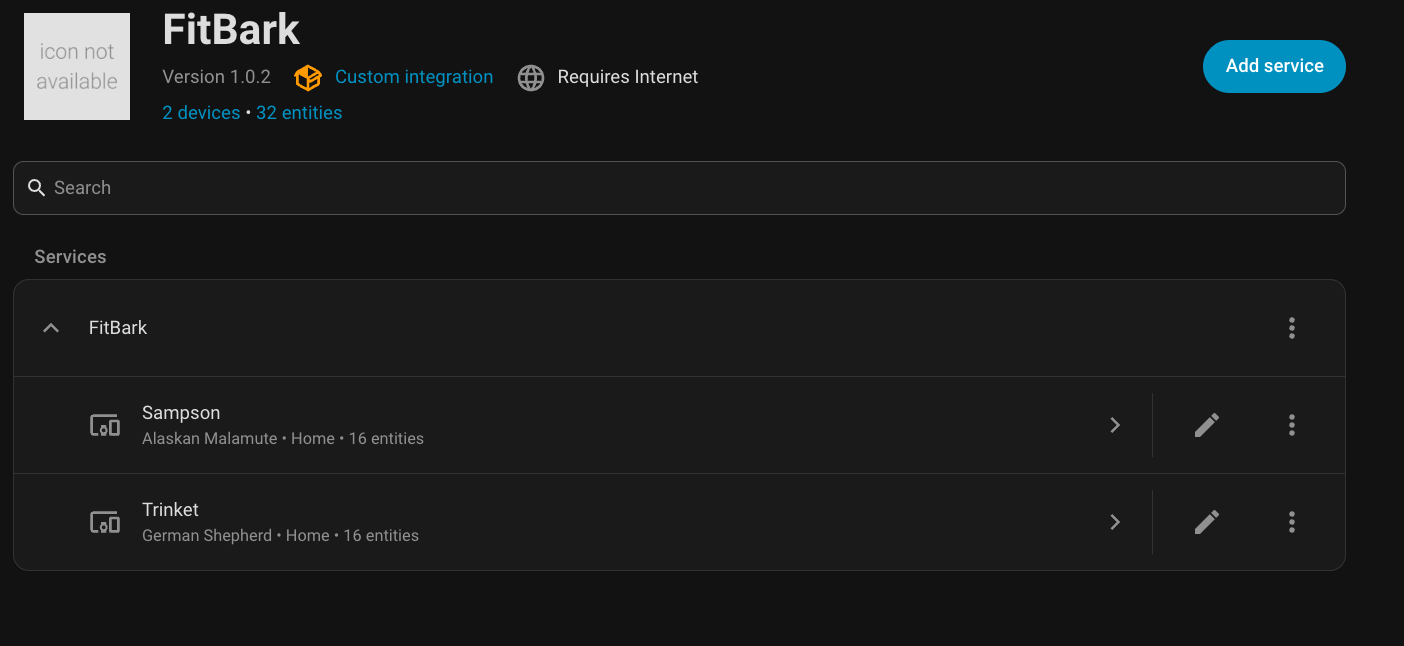Open the Sampson device chevron
Viewport: 1404px width, 646px height.
[x=1115, y=425]
